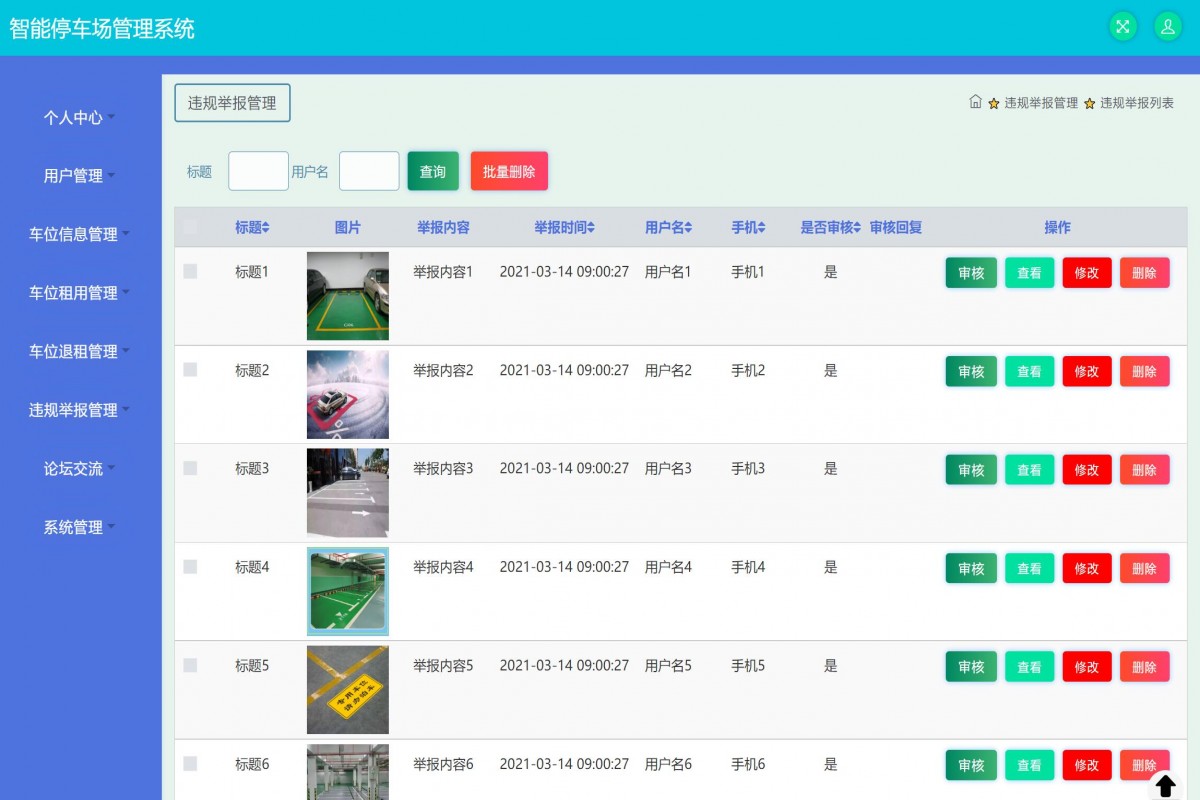1200x800 pixels.
Task: Click the 查询 search button
Action: [x=432, y=170]
